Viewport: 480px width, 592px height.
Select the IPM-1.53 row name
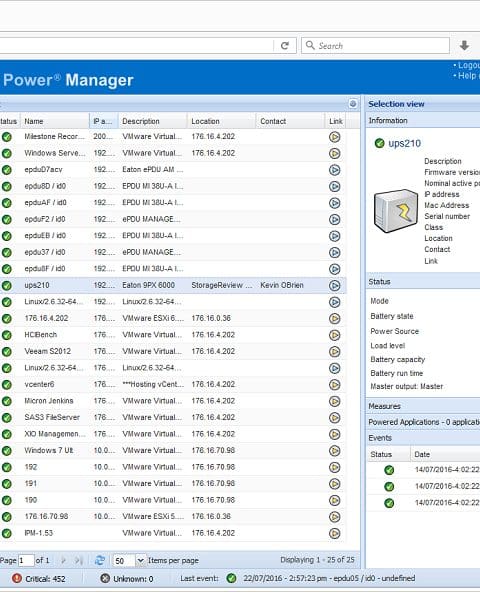(x=39, y=533)
